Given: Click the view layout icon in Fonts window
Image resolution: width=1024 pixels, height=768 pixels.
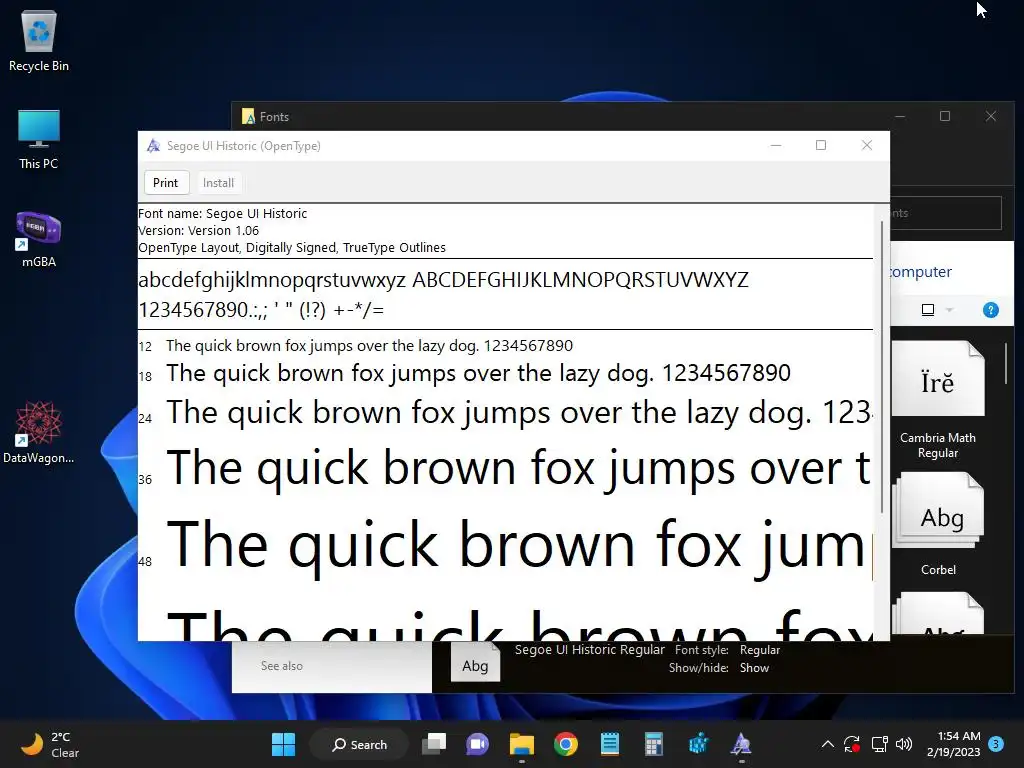Looking at the screenshot, I should (x=927, y=310).
